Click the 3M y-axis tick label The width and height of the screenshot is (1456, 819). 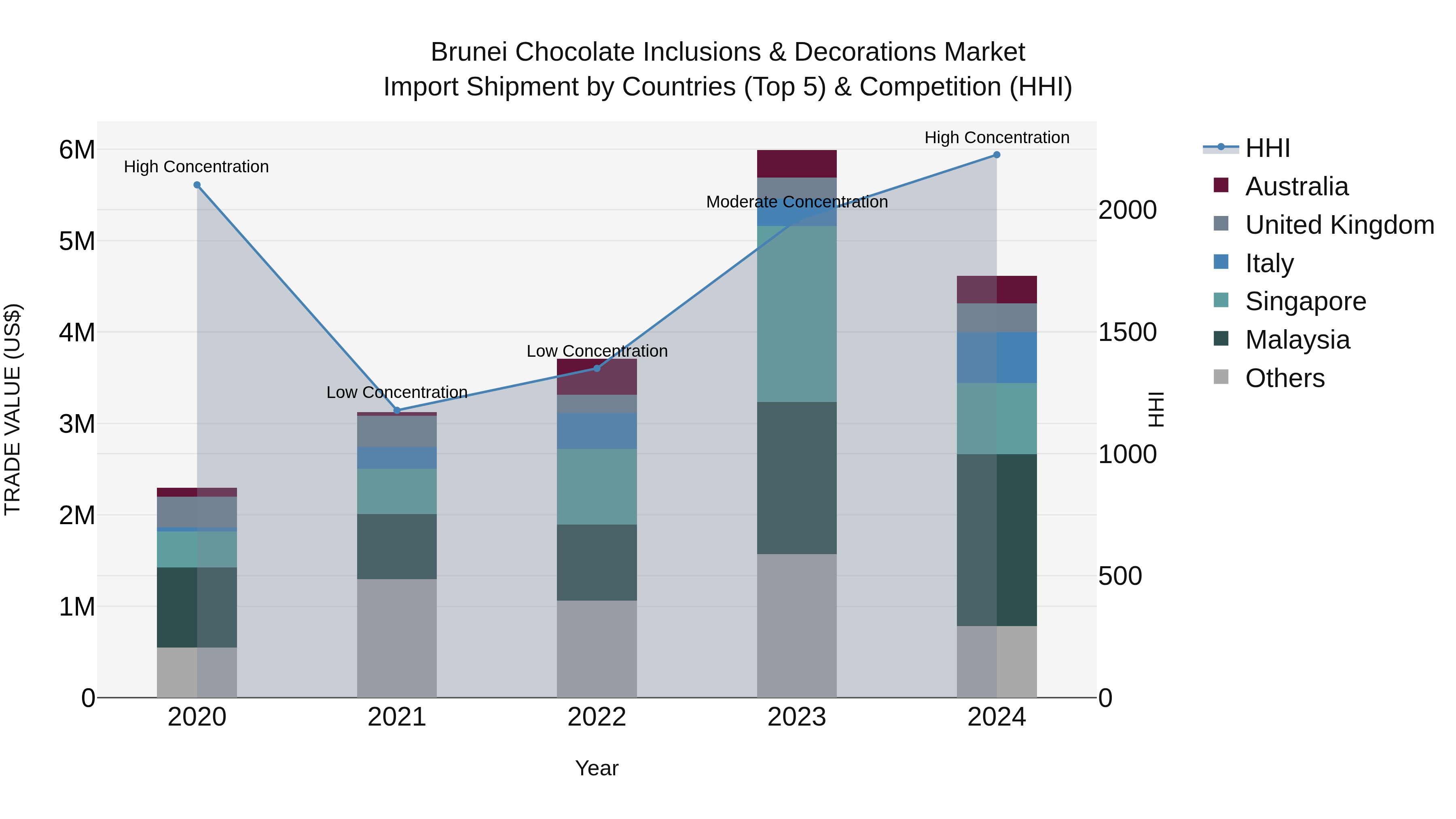[77, 424]
